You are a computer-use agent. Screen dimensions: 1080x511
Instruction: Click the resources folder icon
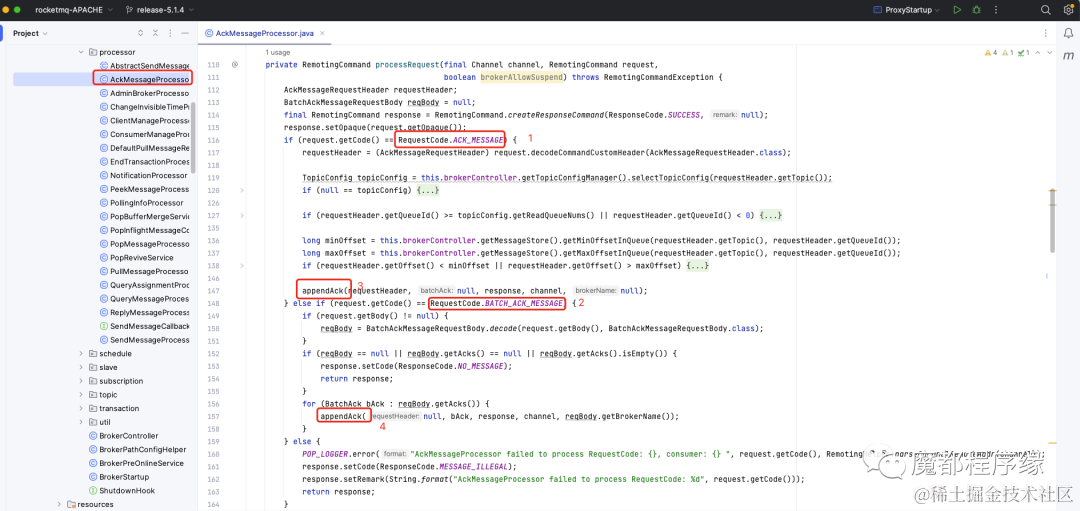(72, 504)
